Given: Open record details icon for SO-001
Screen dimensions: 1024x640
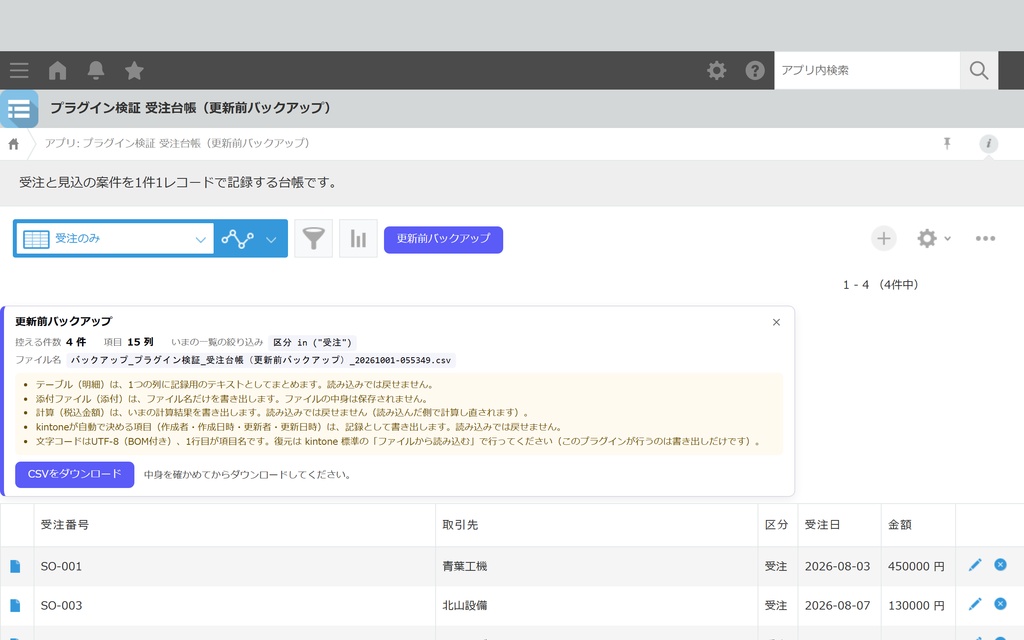Looking at the screenshot, I should (x=15, y=566).
